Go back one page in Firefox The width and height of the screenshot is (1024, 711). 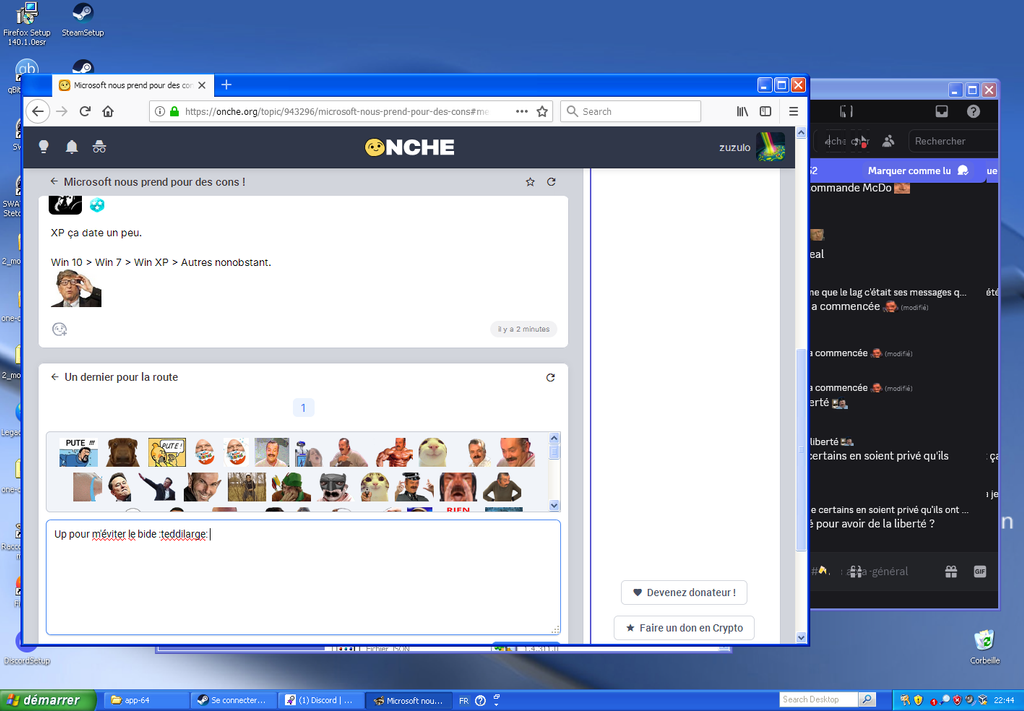[38, 112]
